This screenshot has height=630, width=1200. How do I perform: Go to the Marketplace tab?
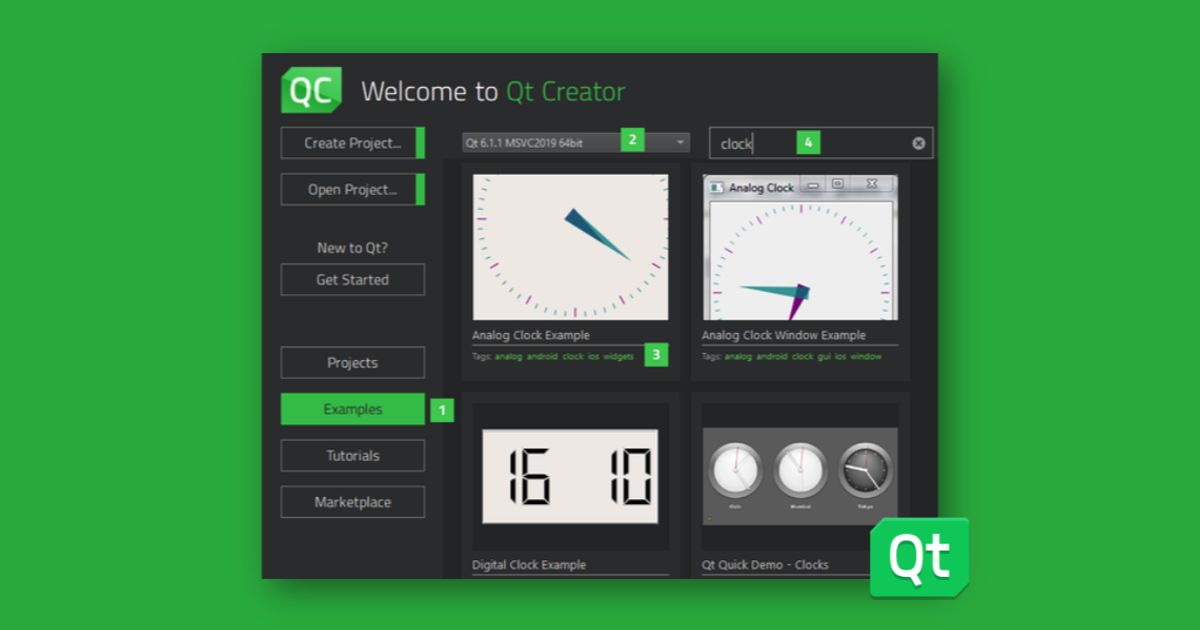tap(353, 502)
